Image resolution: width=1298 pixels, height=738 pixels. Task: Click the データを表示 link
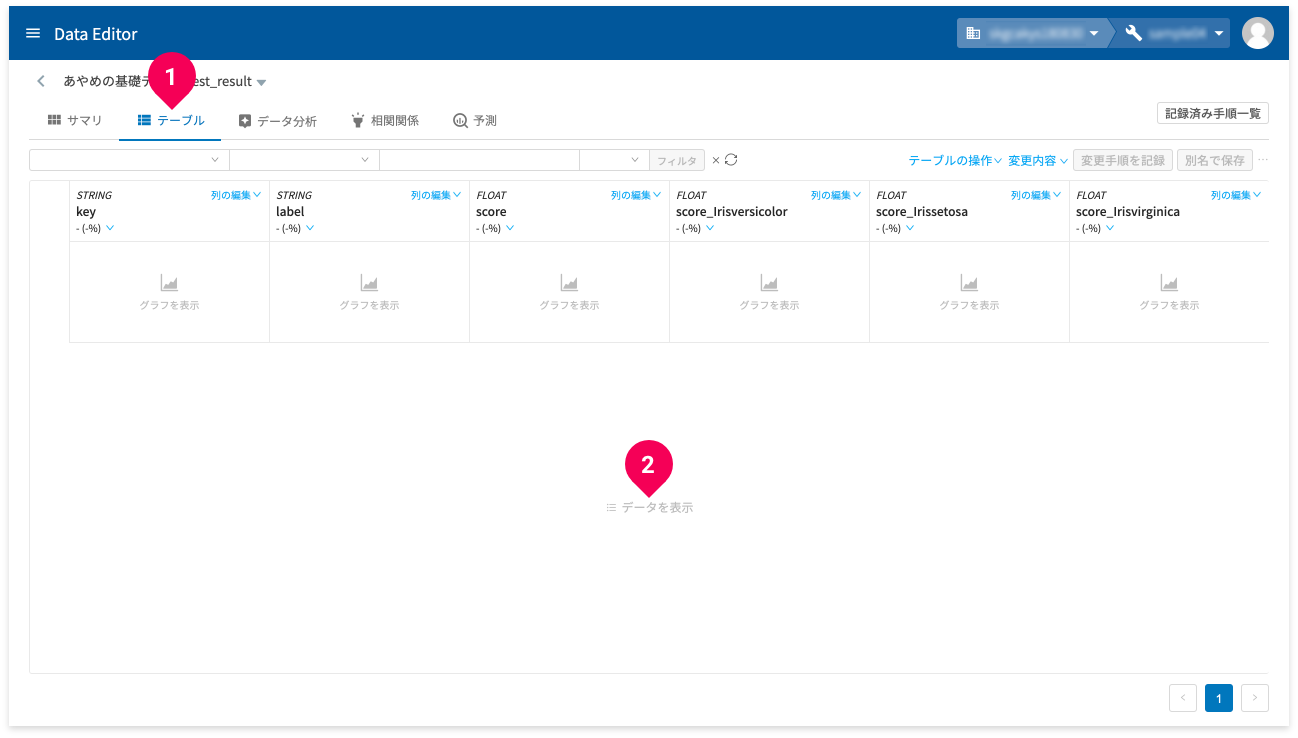650,508
